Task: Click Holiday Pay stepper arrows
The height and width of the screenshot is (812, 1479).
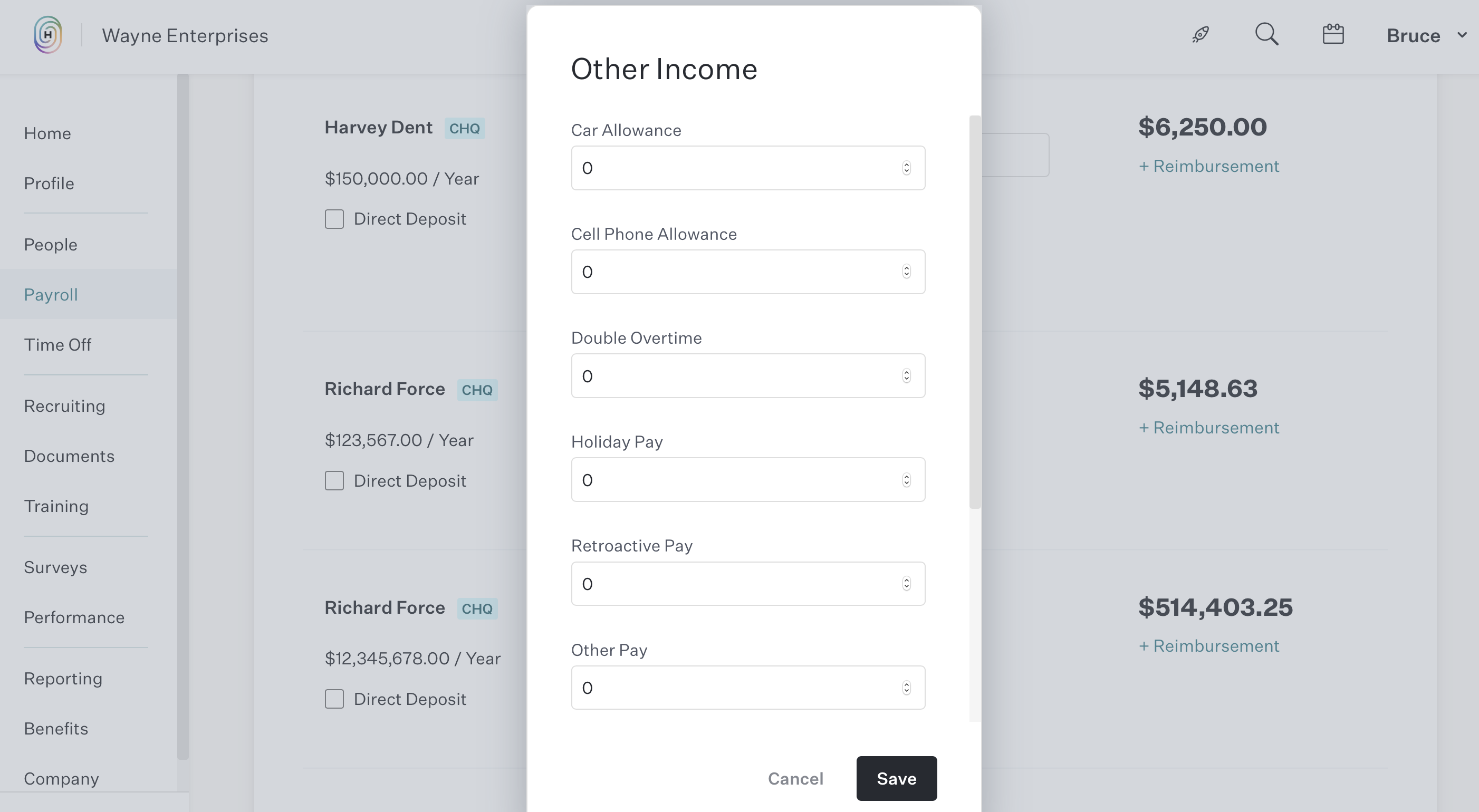Action: click(x=906, y=480)
